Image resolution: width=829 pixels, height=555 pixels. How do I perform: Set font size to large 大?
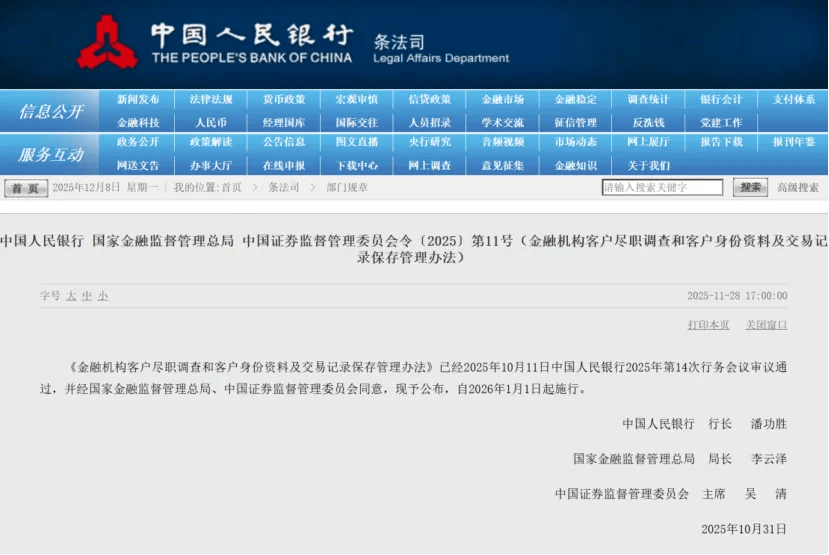71,296
